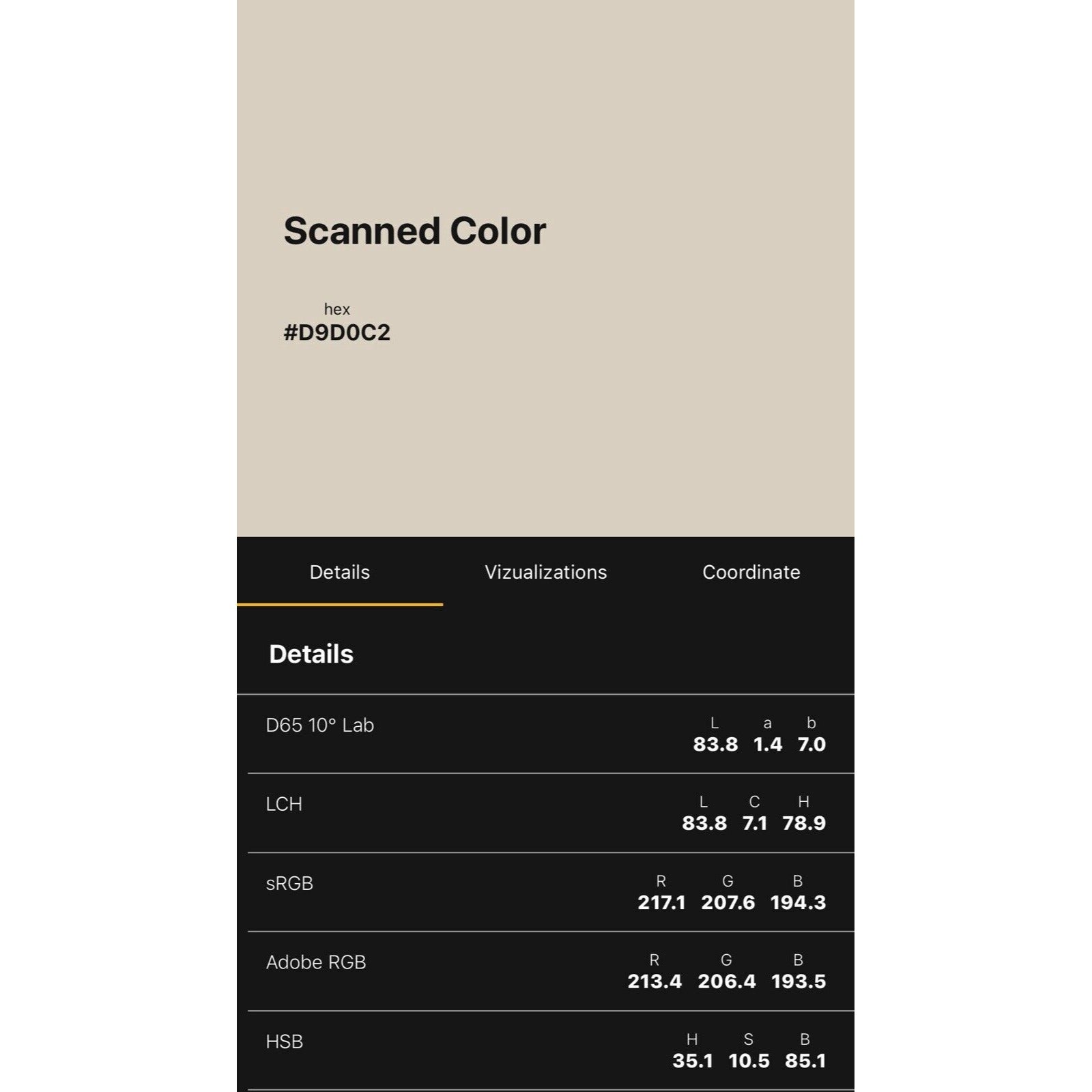The image size is (1092, 1092).
Task: Select the Coordinate tab
Action: pyautogui.click(x=751, y=572)
